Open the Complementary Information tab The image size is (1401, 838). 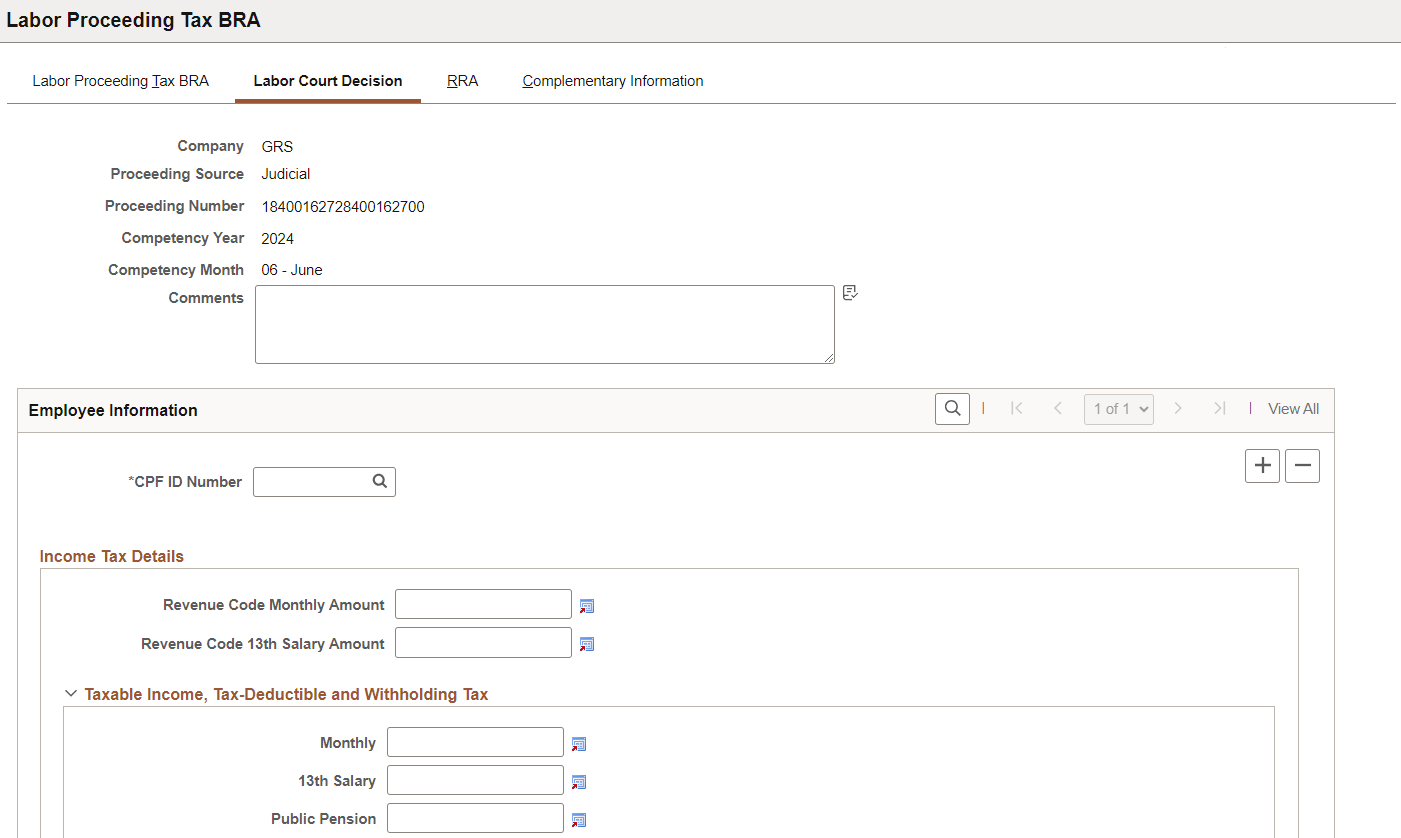click(x=613, y=81)
